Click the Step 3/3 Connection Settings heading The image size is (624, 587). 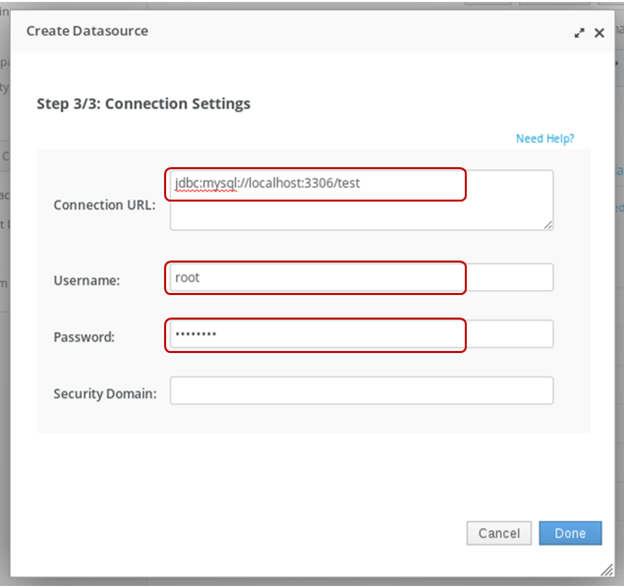(143, 103)
